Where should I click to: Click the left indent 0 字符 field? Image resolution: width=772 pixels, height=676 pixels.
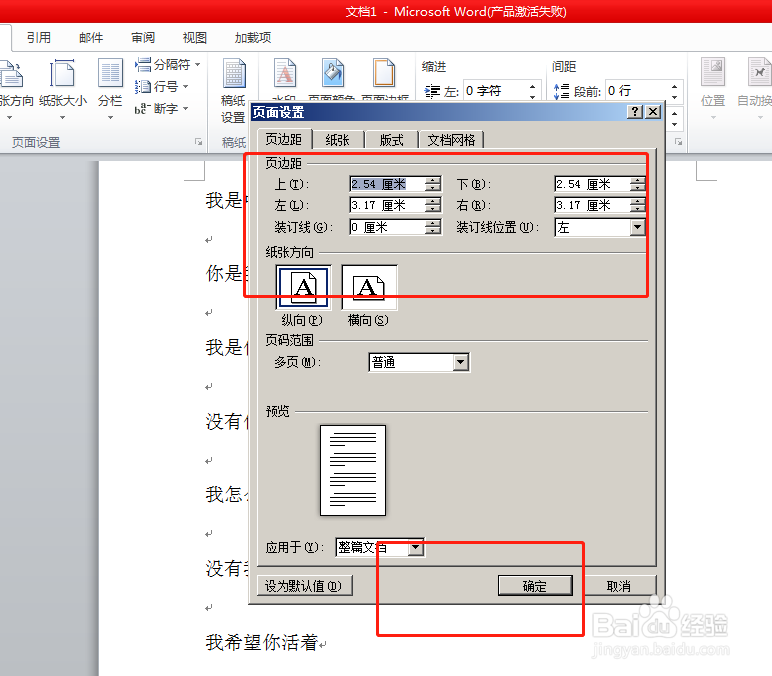click(x=495, y=91)
